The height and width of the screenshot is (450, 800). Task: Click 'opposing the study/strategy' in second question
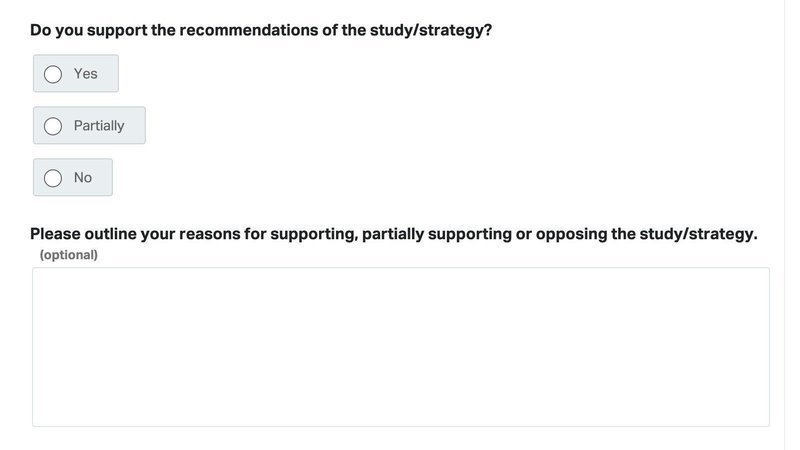point(646,234)
